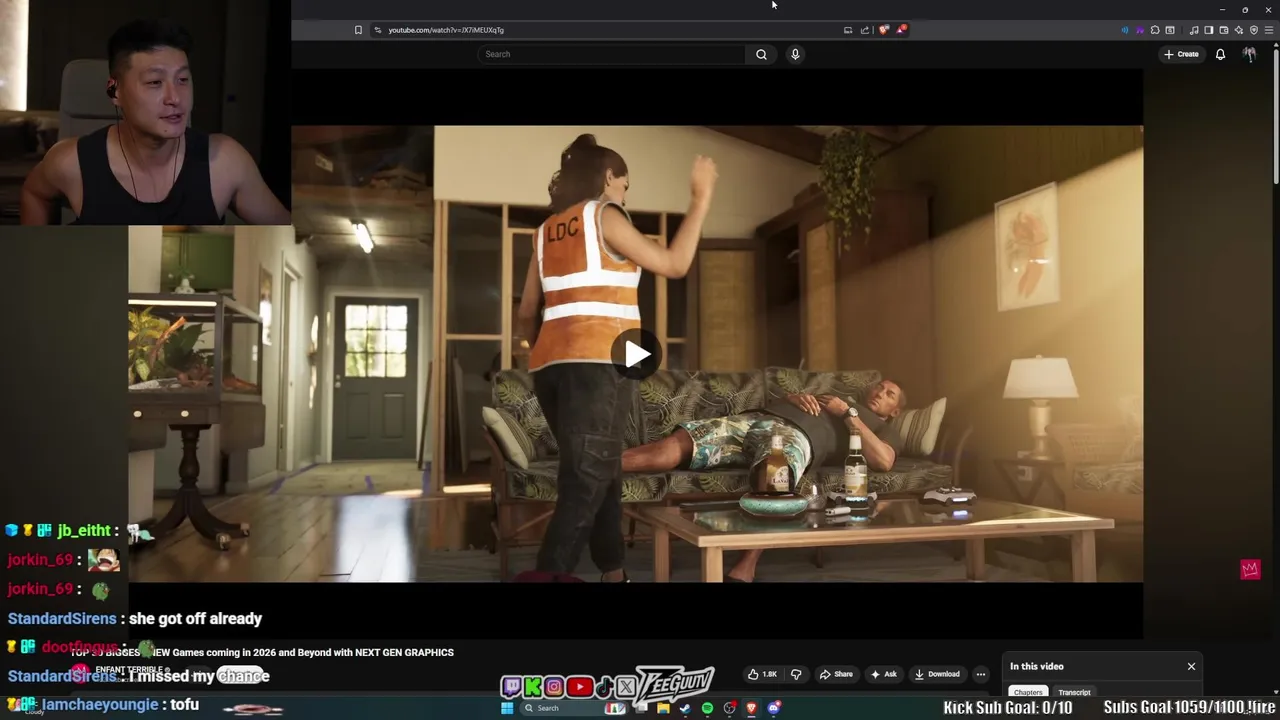1280x720 pixels.
Task: Click the Download button below video
Action: [x=937, y=674]
